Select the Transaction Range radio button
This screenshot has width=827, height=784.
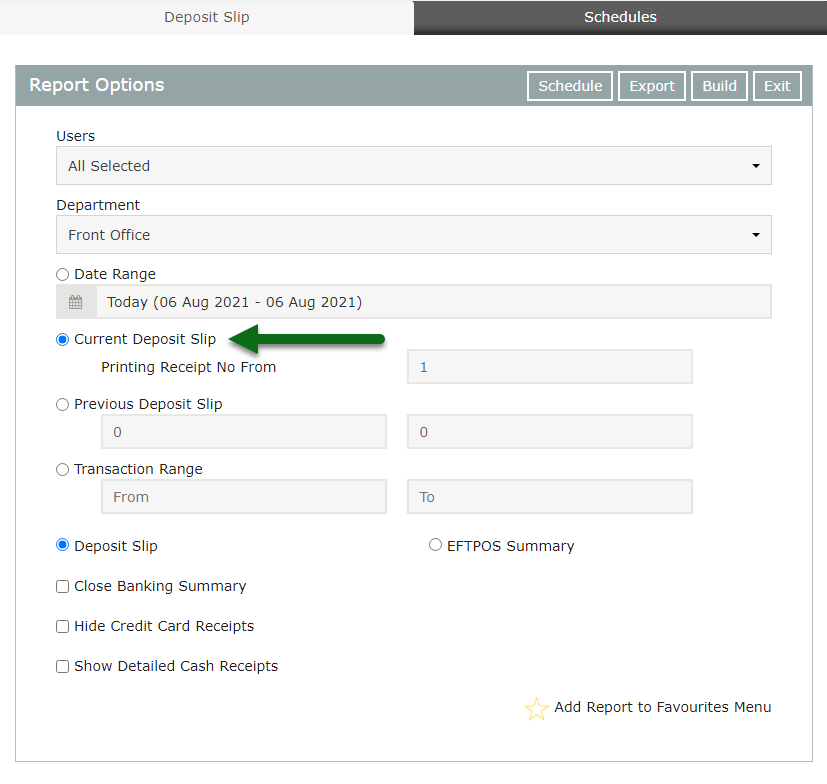(x=62, y=470)
